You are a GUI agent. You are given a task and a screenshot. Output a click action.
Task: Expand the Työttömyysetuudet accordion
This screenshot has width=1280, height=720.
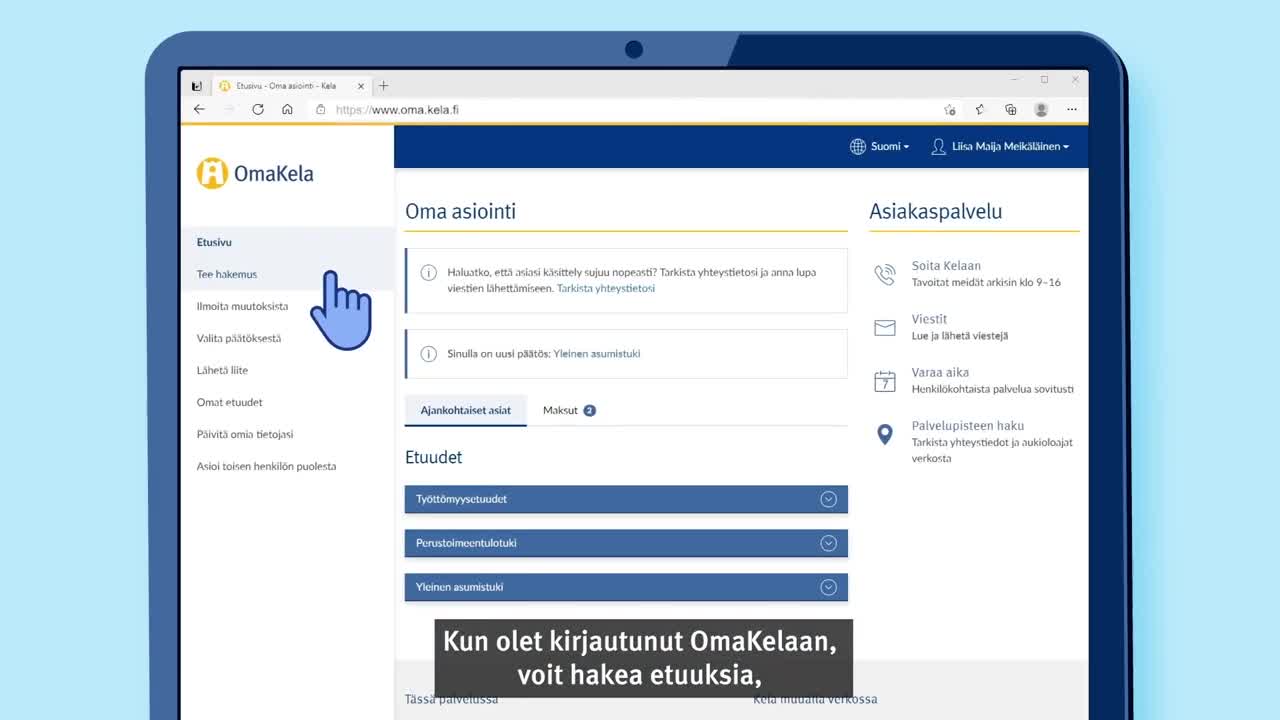pos(828,499)
